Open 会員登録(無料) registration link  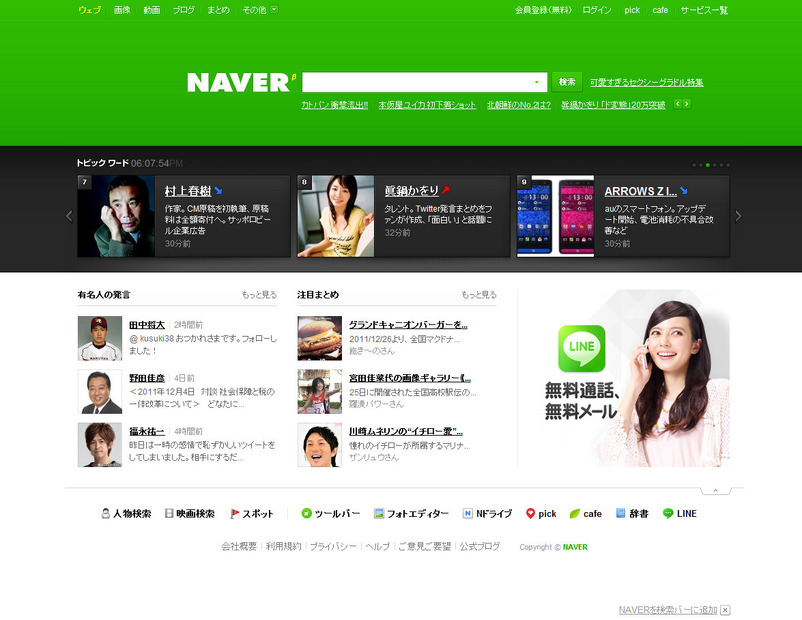(543, 10)
